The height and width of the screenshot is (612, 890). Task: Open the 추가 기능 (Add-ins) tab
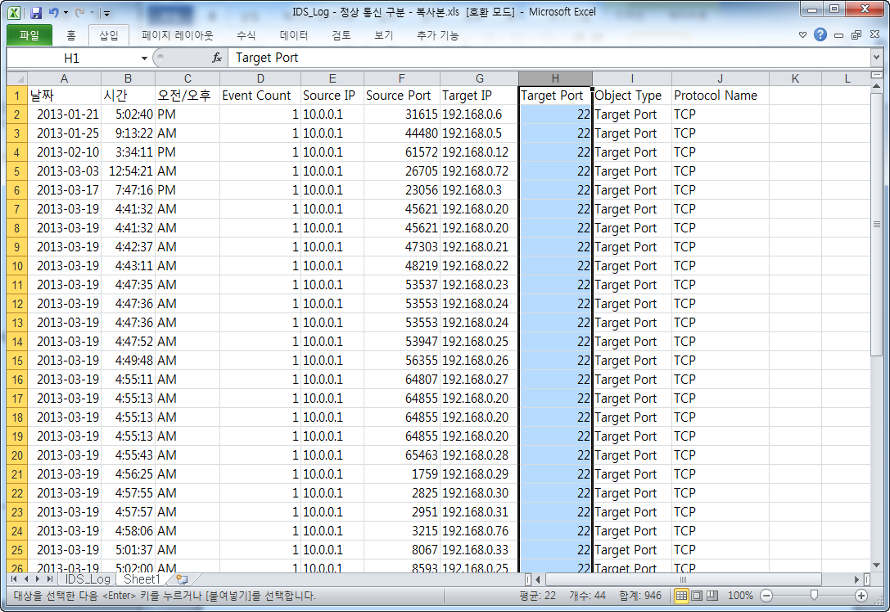438,35
